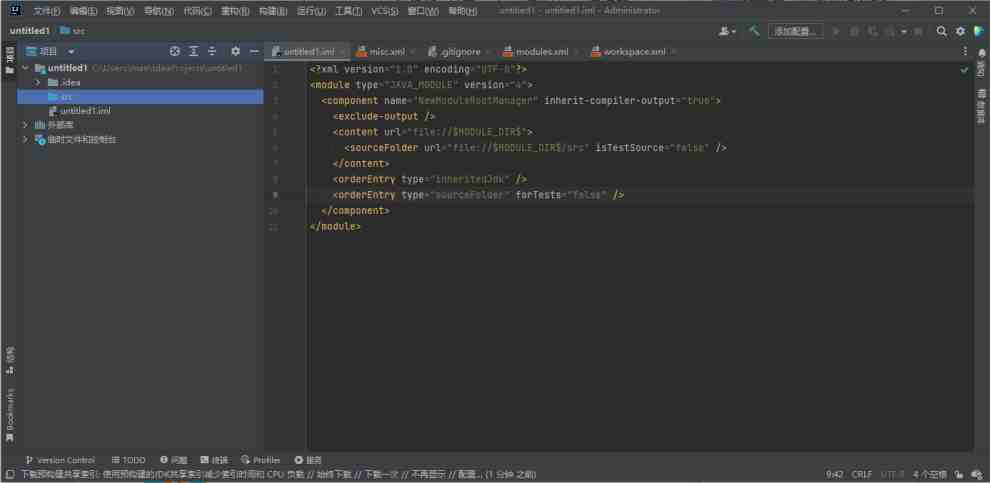Screen dimensions: 990x483
Task: Click the Expand All icon in Project panel
Action: (x=194, y=51)
